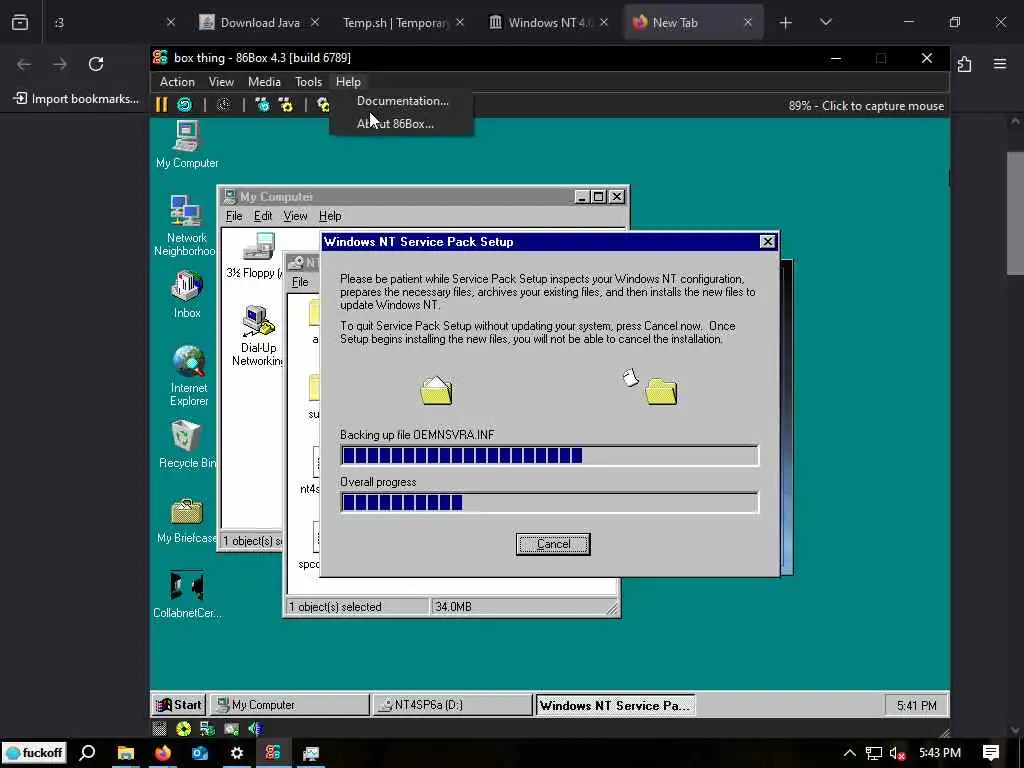
Task: Click the muted volume tray icon
Action: point(897,753)
